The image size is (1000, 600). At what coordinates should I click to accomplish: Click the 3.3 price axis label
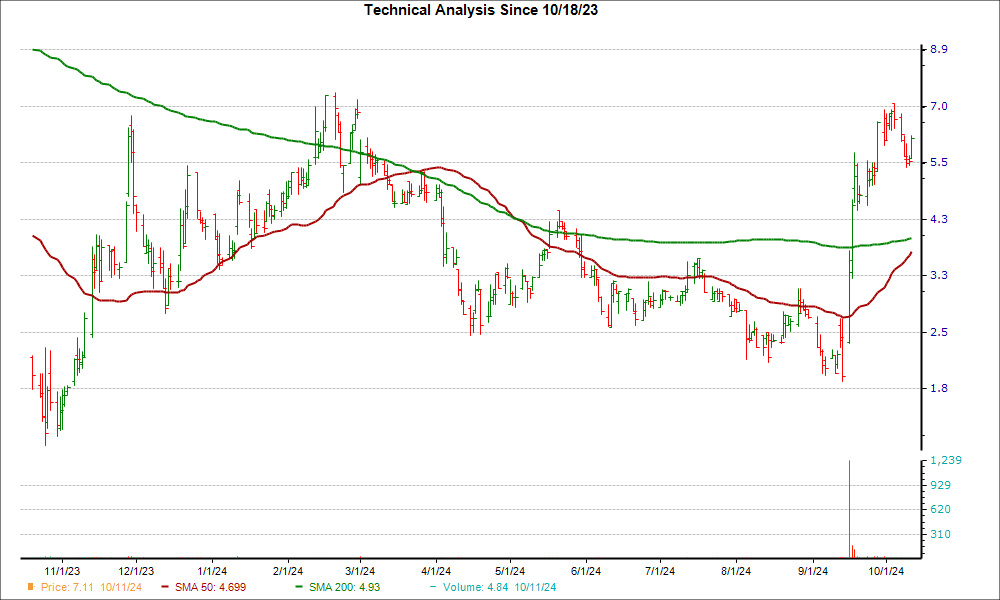(939, 275)
